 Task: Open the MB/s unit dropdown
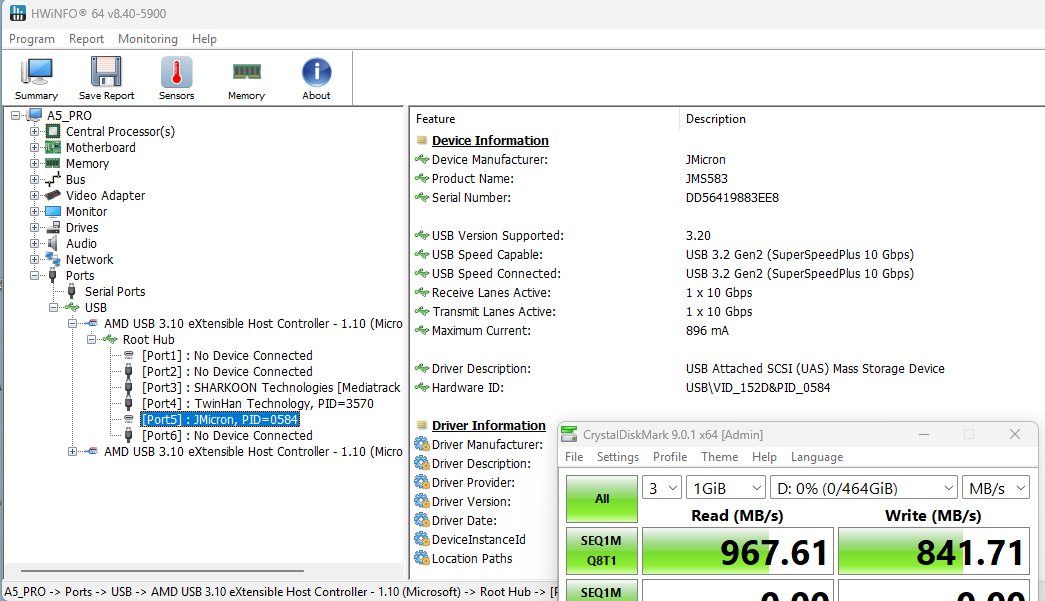coord(995,488)
